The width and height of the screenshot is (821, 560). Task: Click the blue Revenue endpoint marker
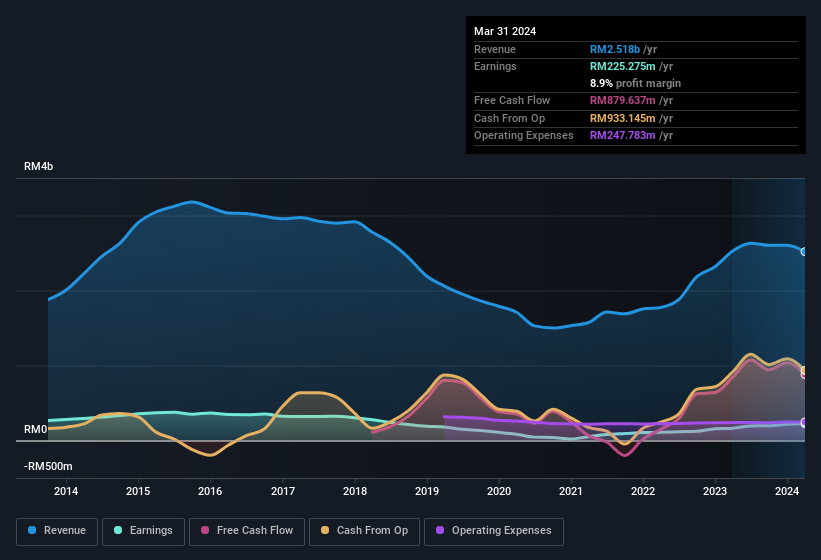(x=804, y=252)
